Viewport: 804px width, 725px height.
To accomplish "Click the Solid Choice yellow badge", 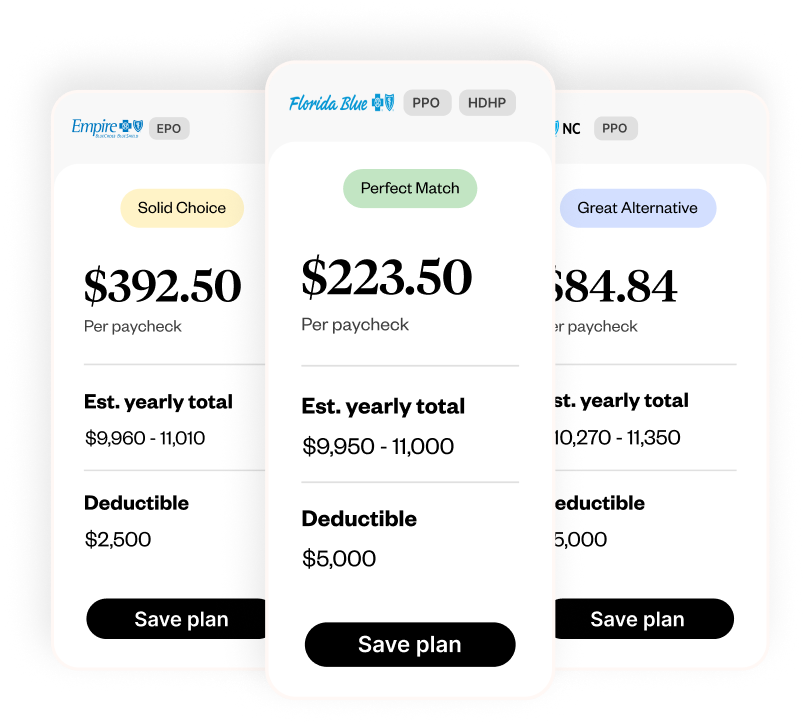I will 182,208.
